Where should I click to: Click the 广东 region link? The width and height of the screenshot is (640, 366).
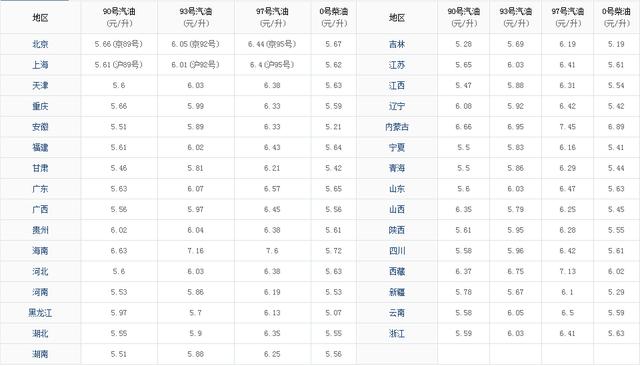(x=40, y=189)
